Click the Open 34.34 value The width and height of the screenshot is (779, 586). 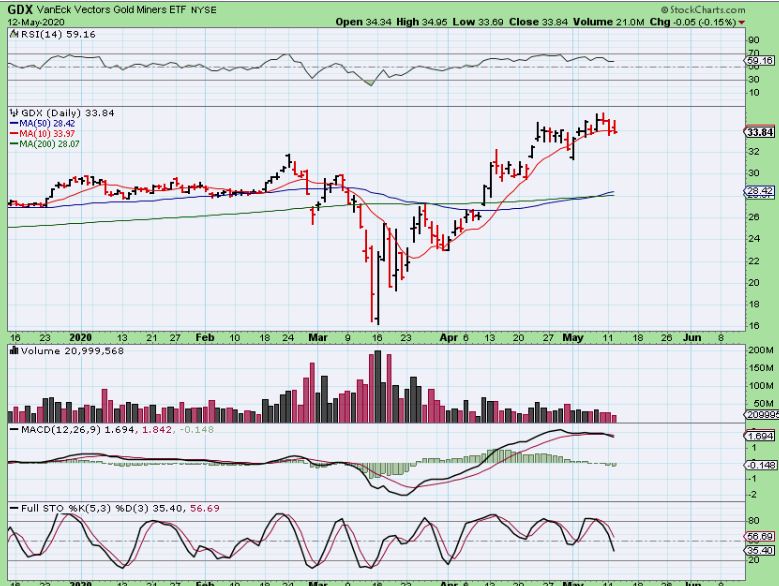click(364, 22)
